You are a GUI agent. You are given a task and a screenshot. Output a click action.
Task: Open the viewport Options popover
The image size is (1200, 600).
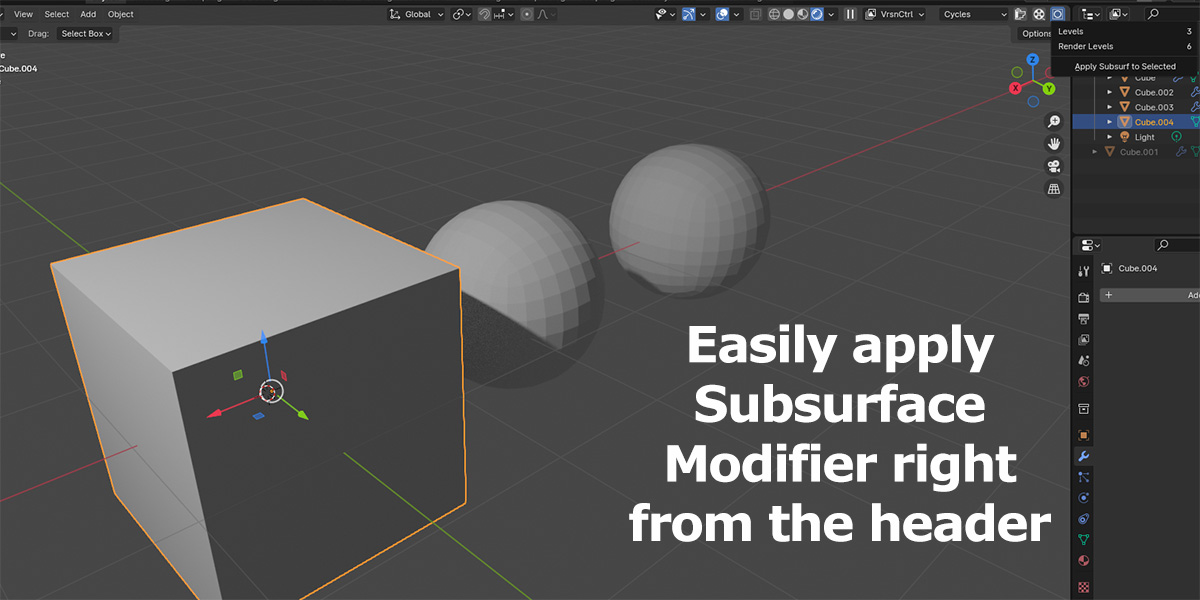1035,33
